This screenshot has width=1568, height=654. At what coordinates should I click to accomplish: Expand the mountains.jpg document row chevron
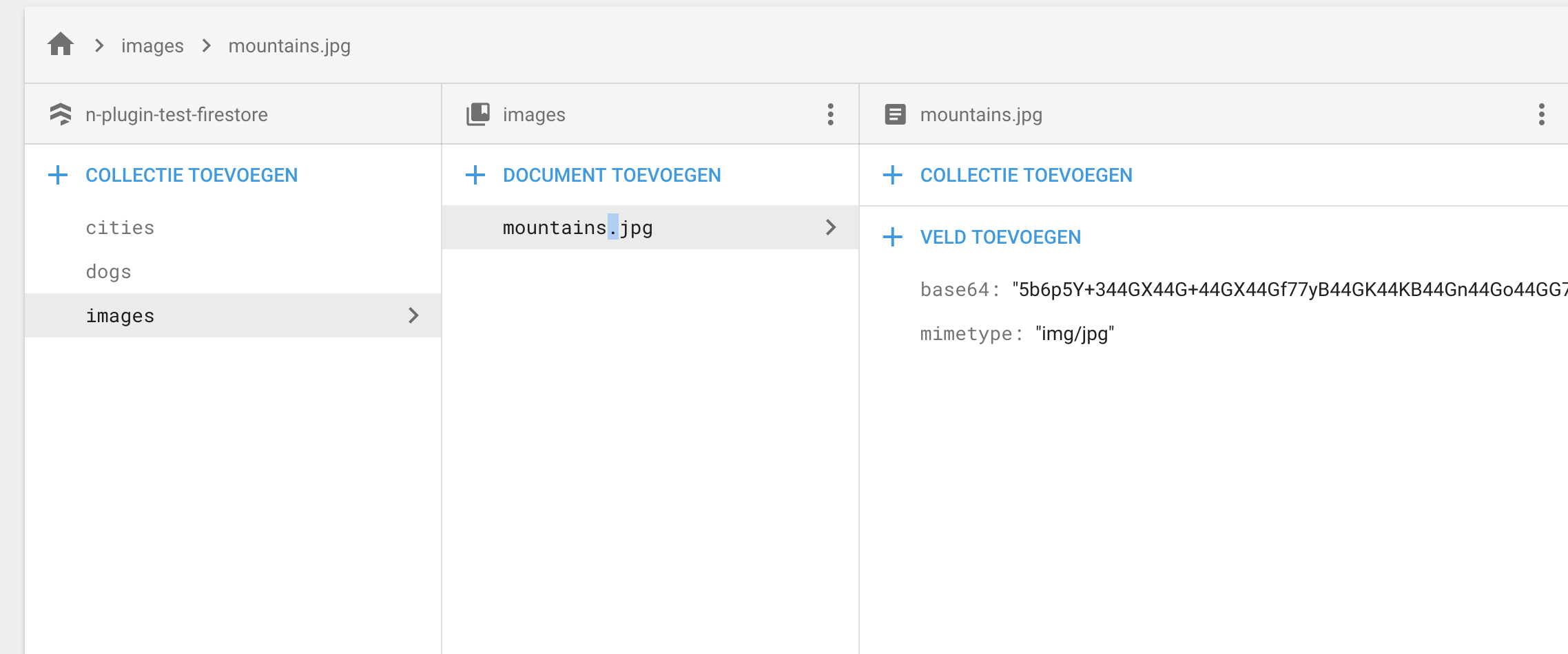(831, 227)
